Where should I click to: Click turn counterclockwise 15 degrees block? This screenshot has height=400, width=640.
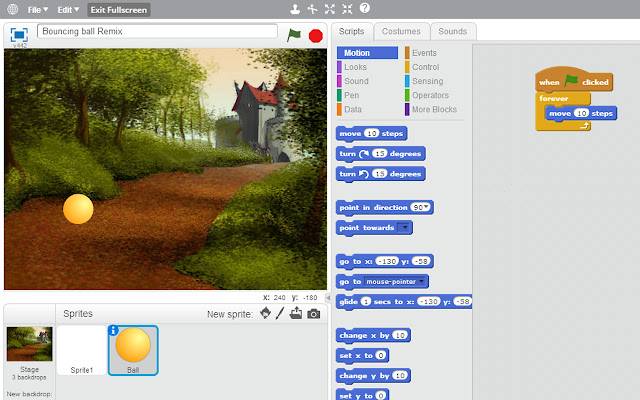(x=380, y=174)
